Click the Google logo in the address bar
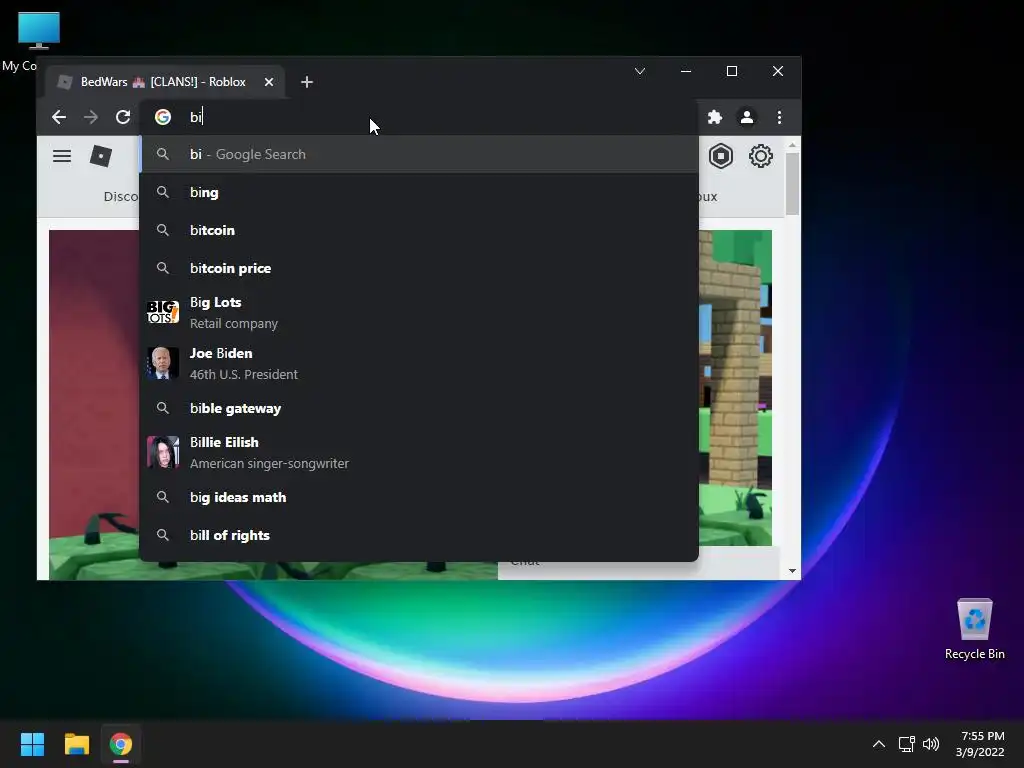Viewport: 1024px width, 768px height. point(163,117)
